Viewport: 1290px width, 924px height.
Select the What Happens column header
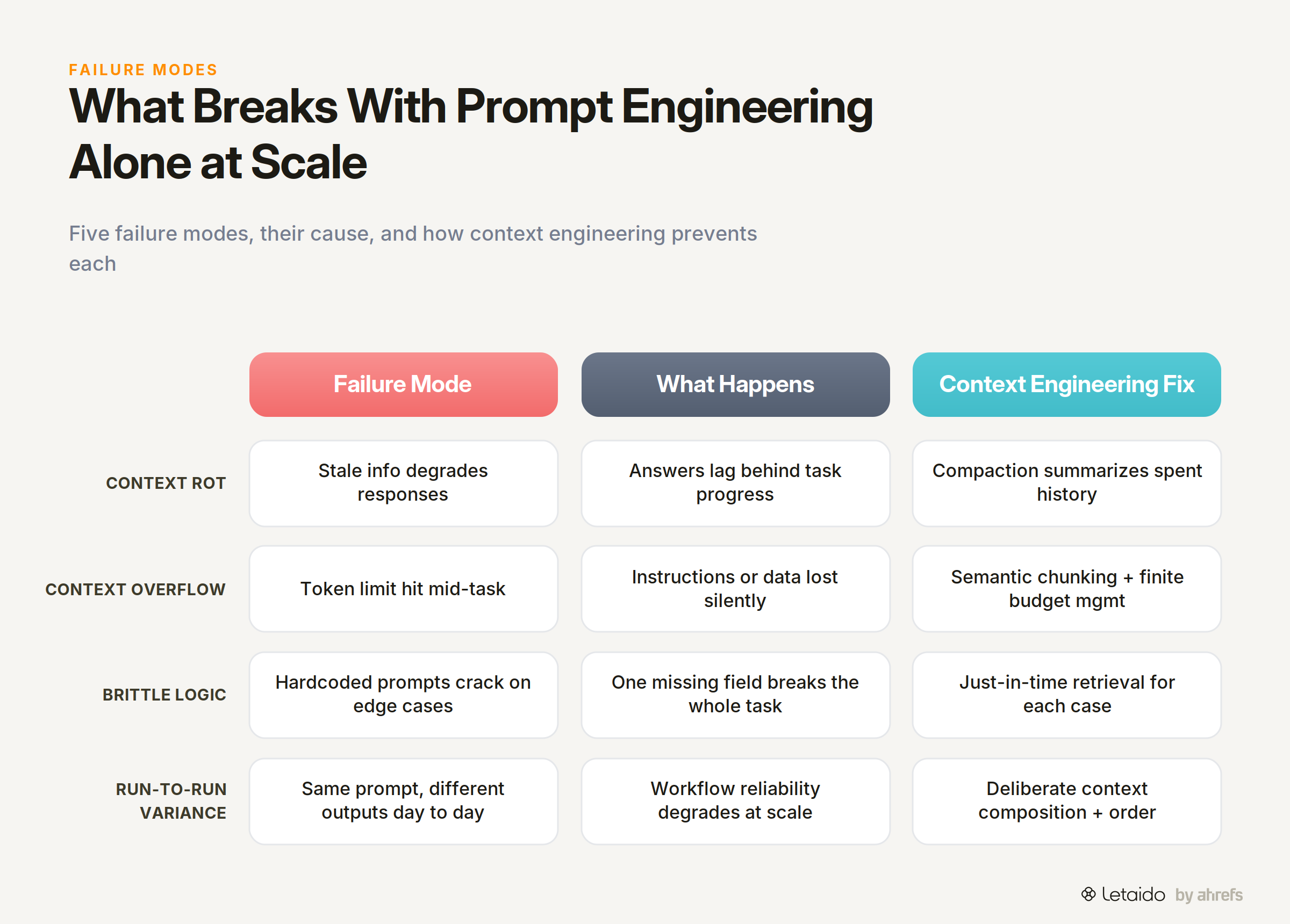click(735, 385)
